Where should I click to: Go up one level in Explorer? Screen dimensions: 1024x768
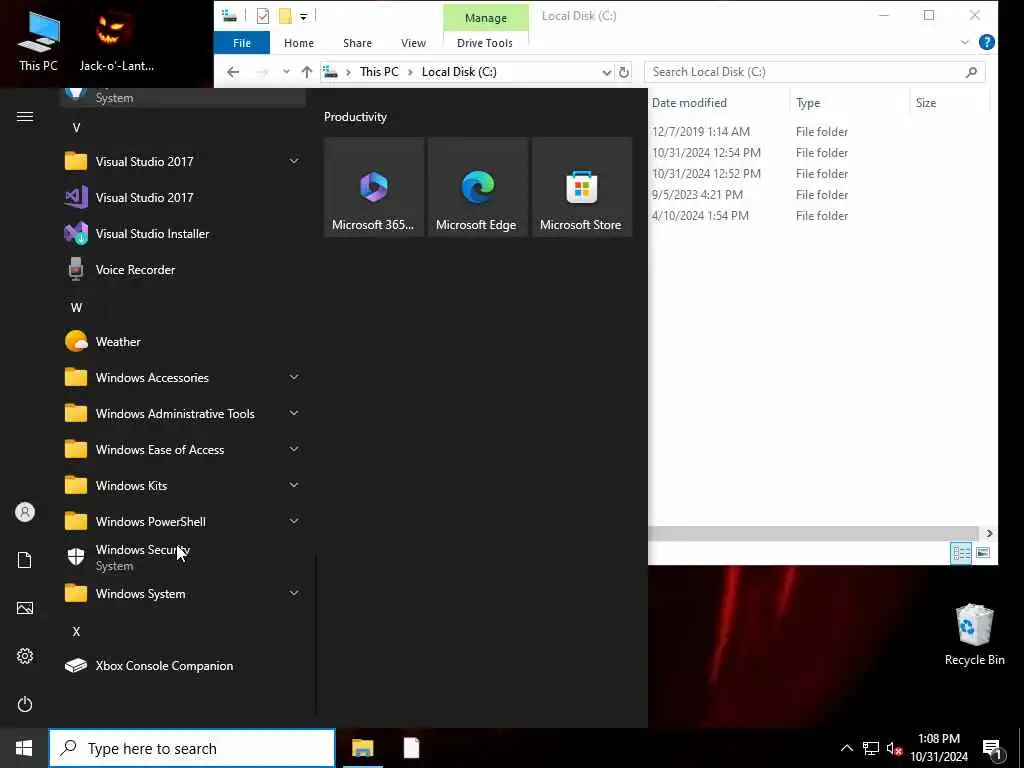[306, 72]
